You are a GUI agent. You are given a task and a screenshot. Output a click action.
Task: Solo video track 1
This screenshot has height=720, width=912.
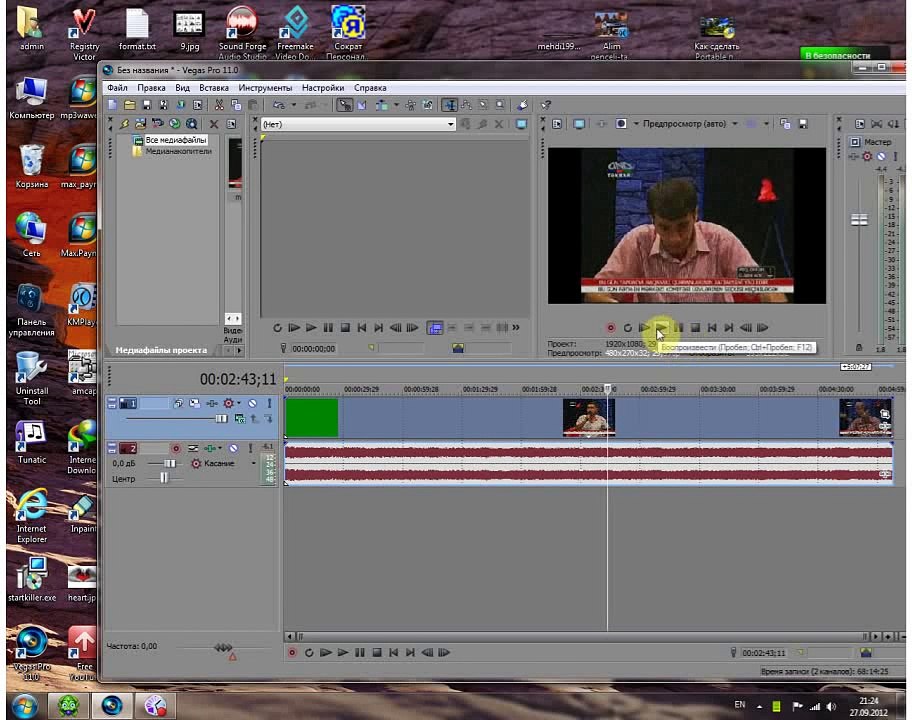point(269,403)
